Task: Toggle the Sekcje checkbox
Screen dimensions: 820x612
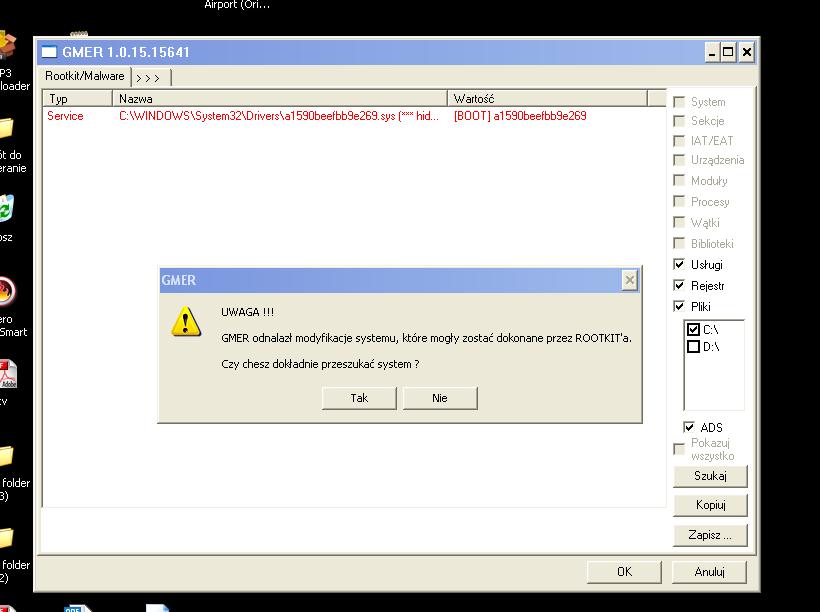Action: pyautogui.click(x=679, y=121)
